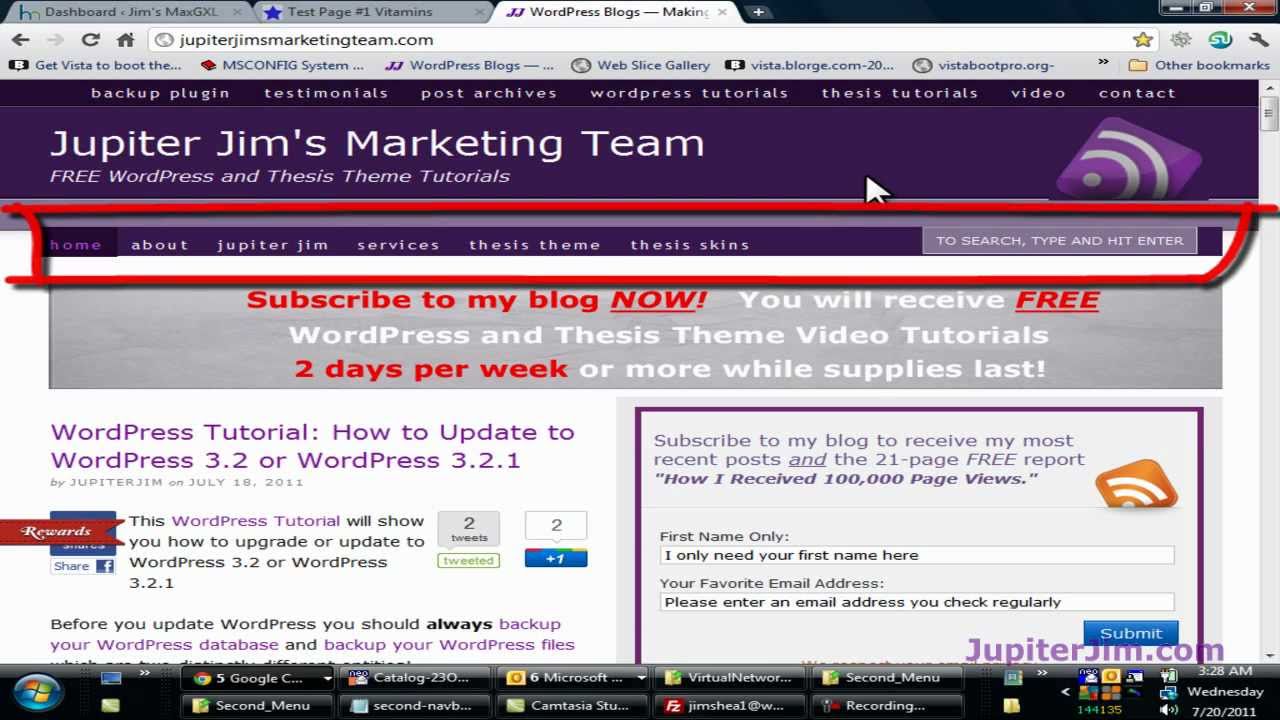
Task: Open the wordpress tutorials menu item
Action: (x=689, y=93)
